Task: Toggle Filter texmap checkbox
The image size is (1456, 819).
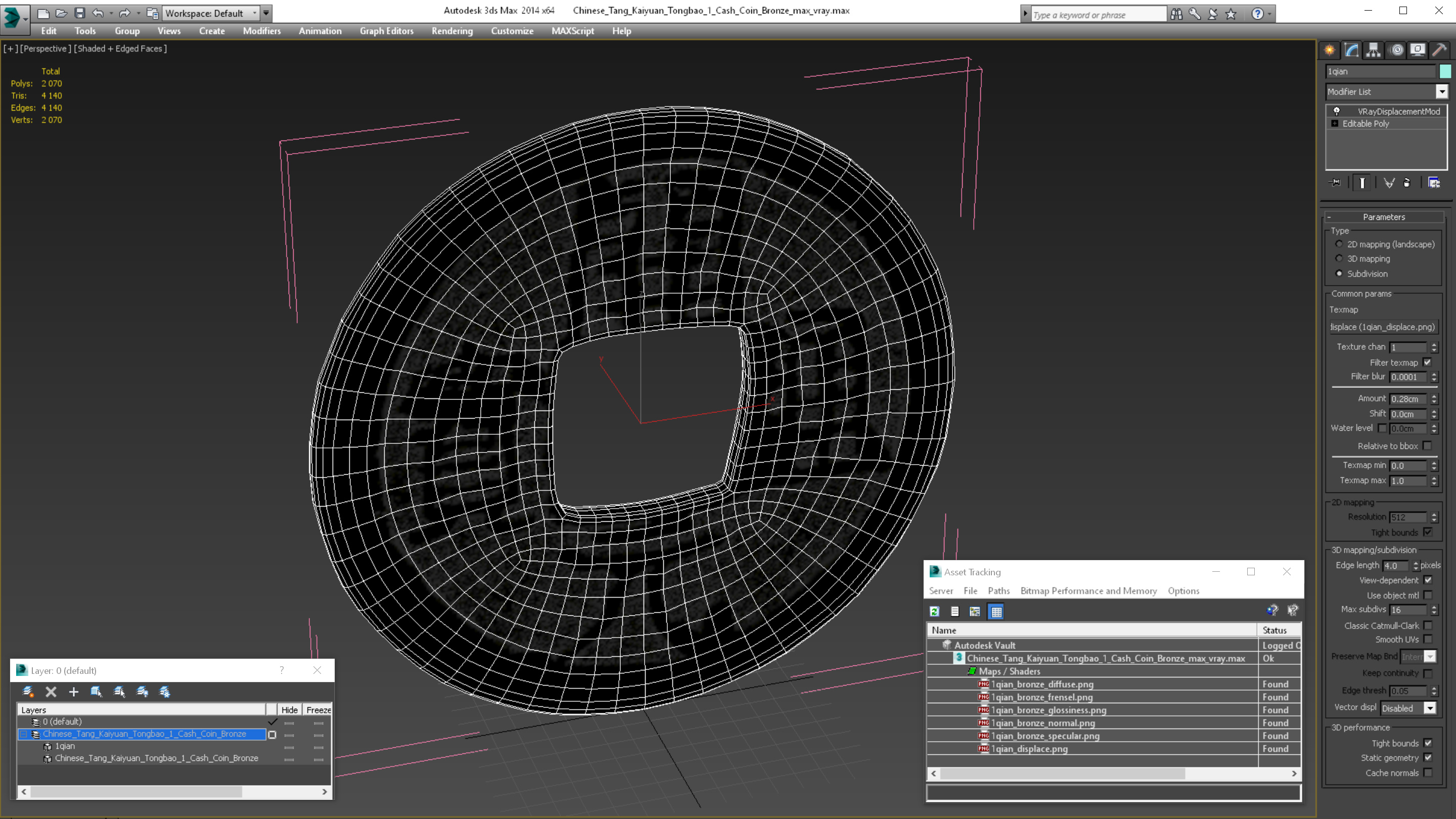Action: tap(1427, 362)
